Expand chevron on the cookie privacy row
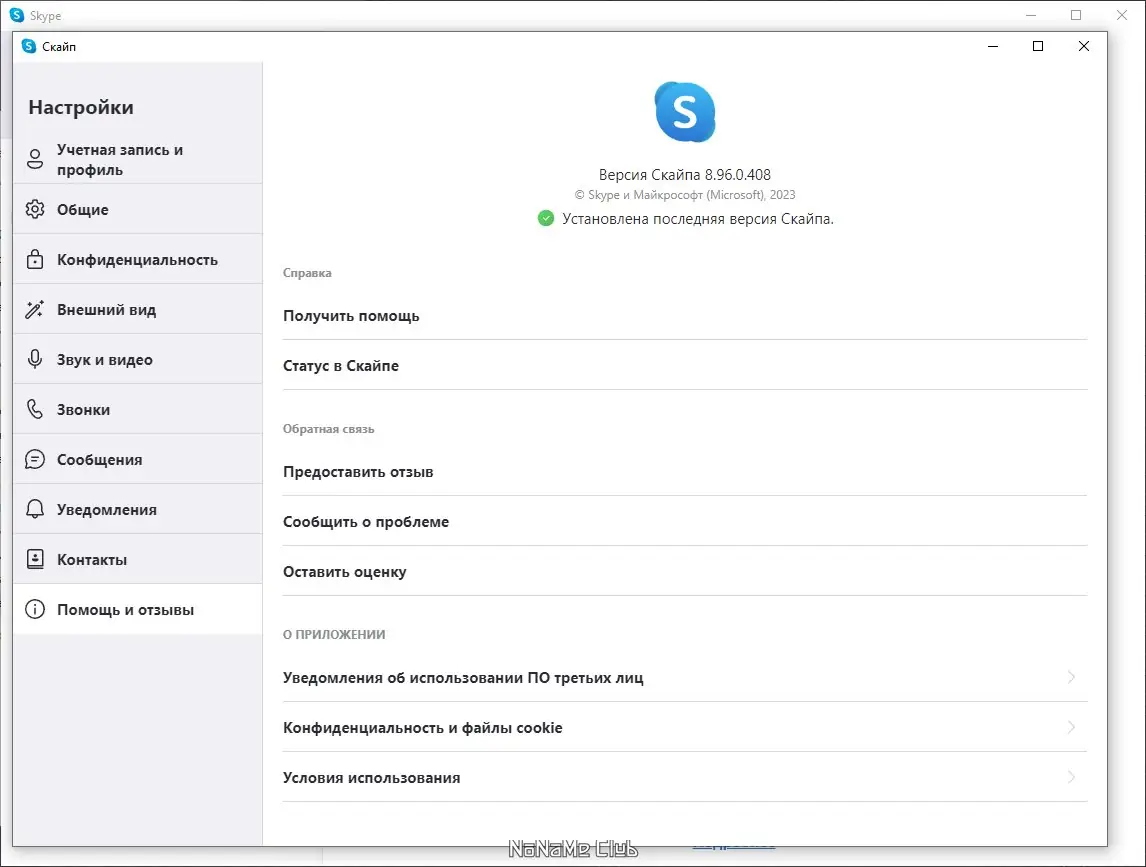This screenshot has width=1146, height=867. (x=1071, y=727)
